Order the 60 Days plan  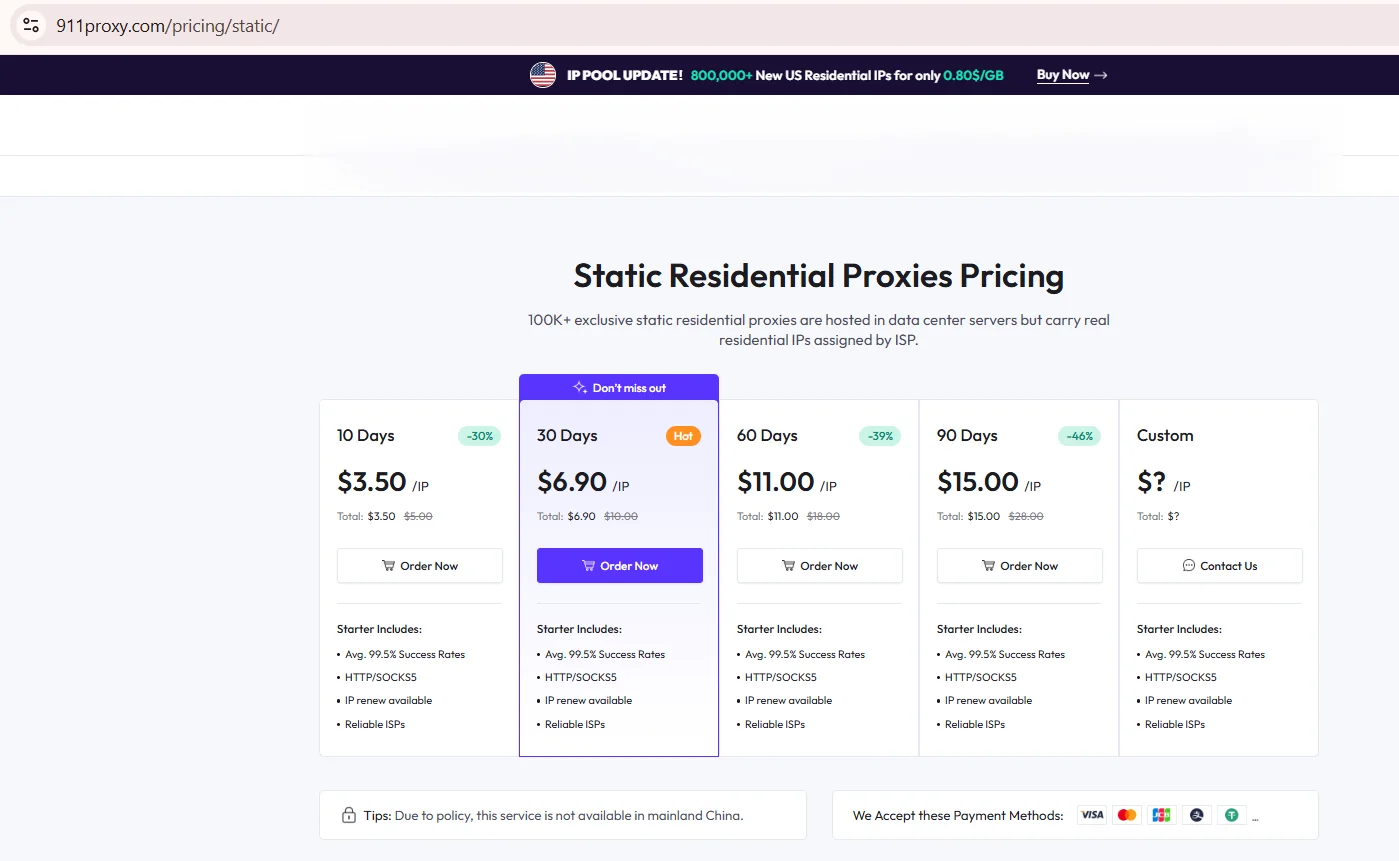[x=820, y=566]
